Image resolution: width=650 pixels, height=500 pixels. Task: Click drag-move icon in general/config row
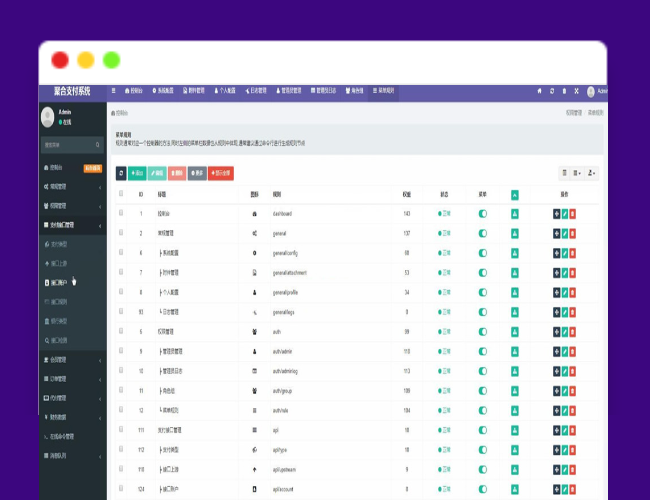556,253
